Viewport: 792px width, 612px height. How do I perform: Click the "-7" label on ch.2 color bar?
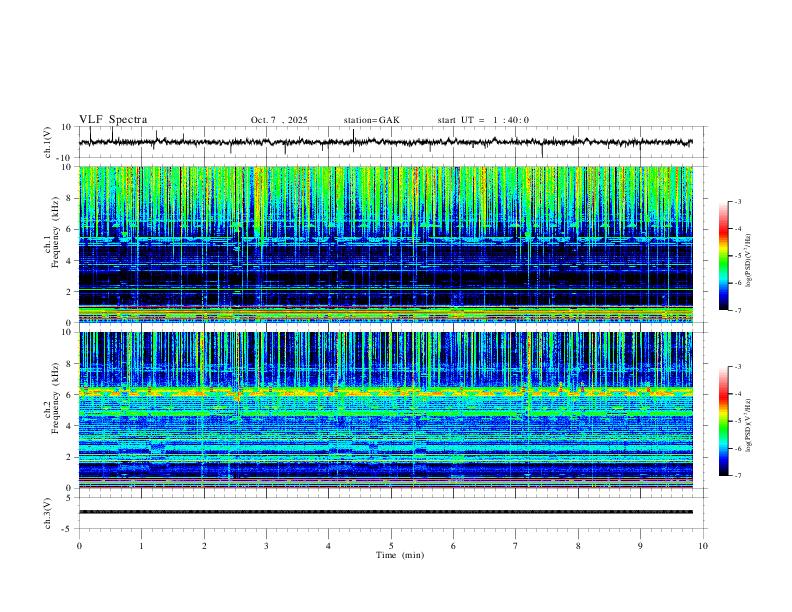(737, 475)
